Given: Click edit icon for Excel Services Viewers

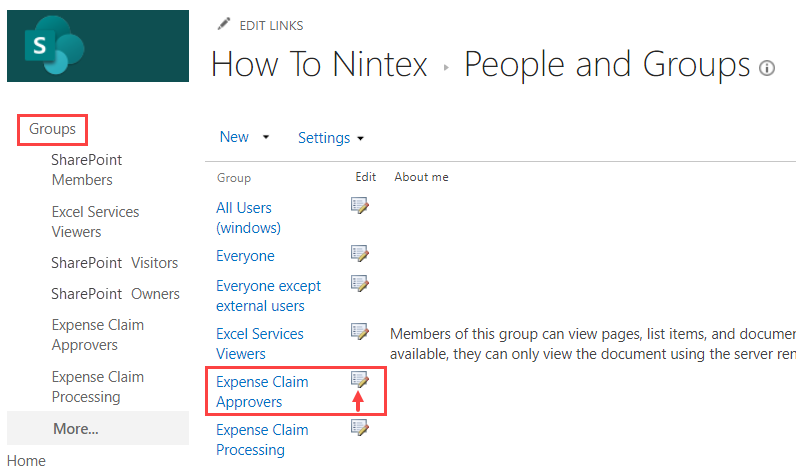Looking at the screenshot, I should [x=360, y=331].
